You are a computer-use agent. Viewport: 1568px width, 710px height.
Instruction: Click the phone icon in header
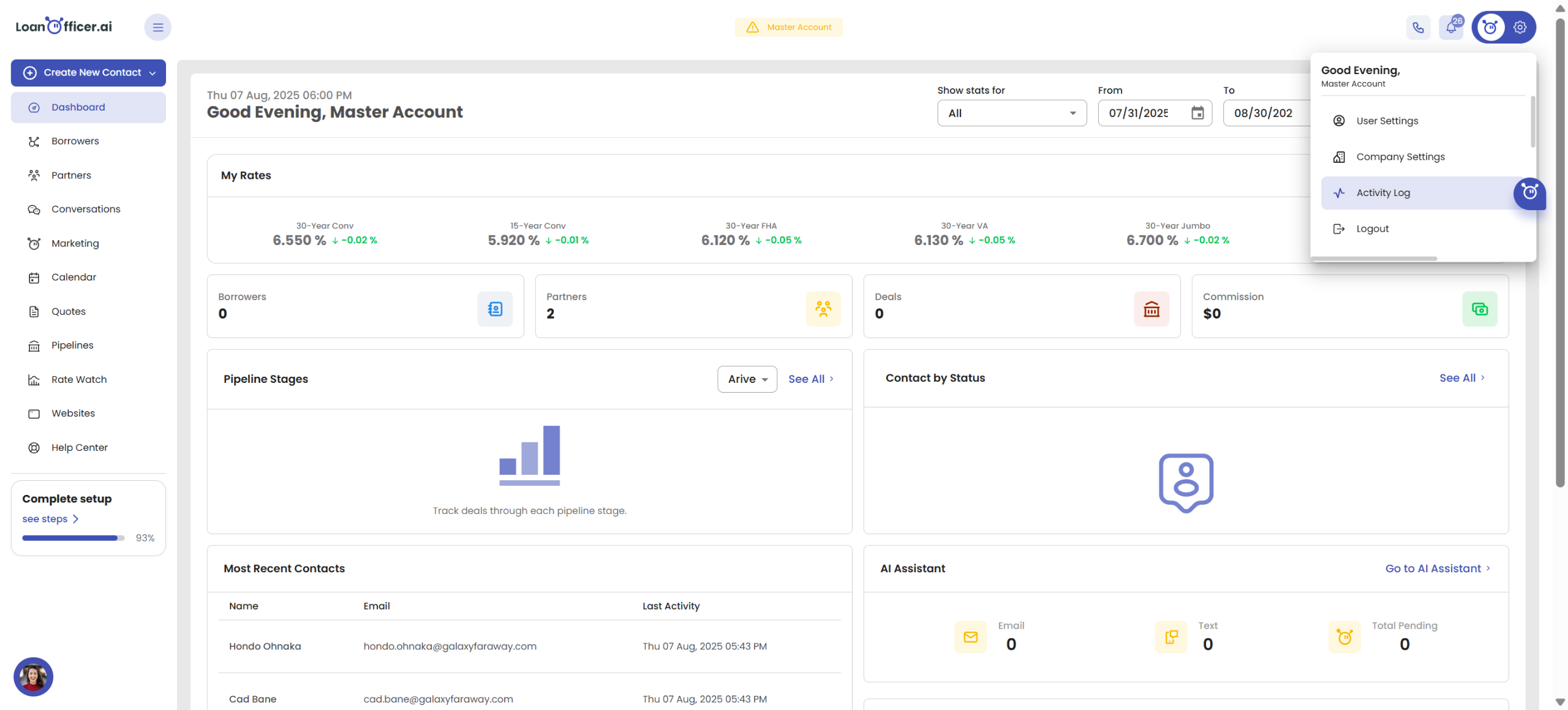[1418, 28]
